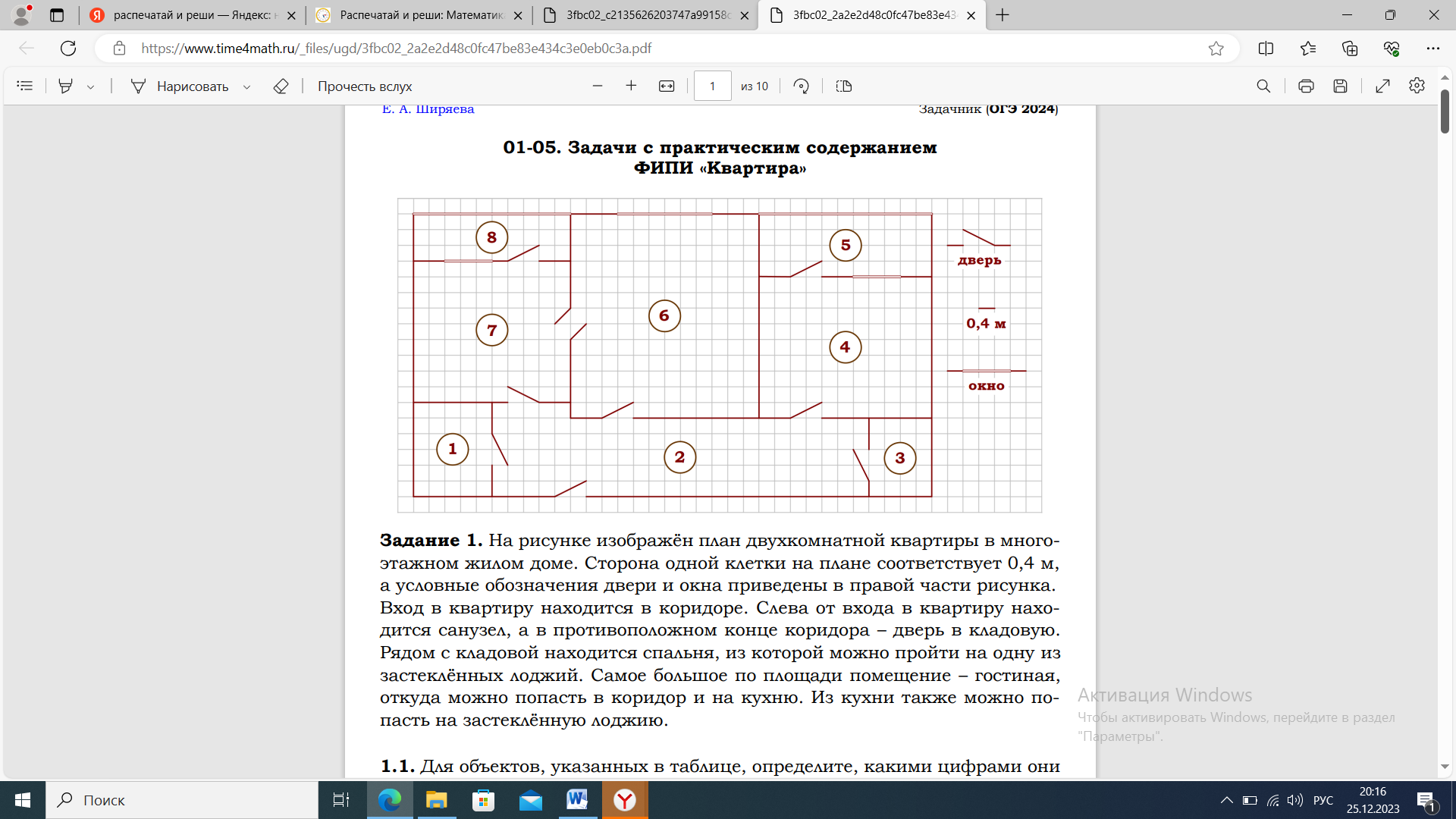Click scrollbar down arrow
Image resolution: width=1456 pixels, height=819 pixels.
coord(1445,767)
